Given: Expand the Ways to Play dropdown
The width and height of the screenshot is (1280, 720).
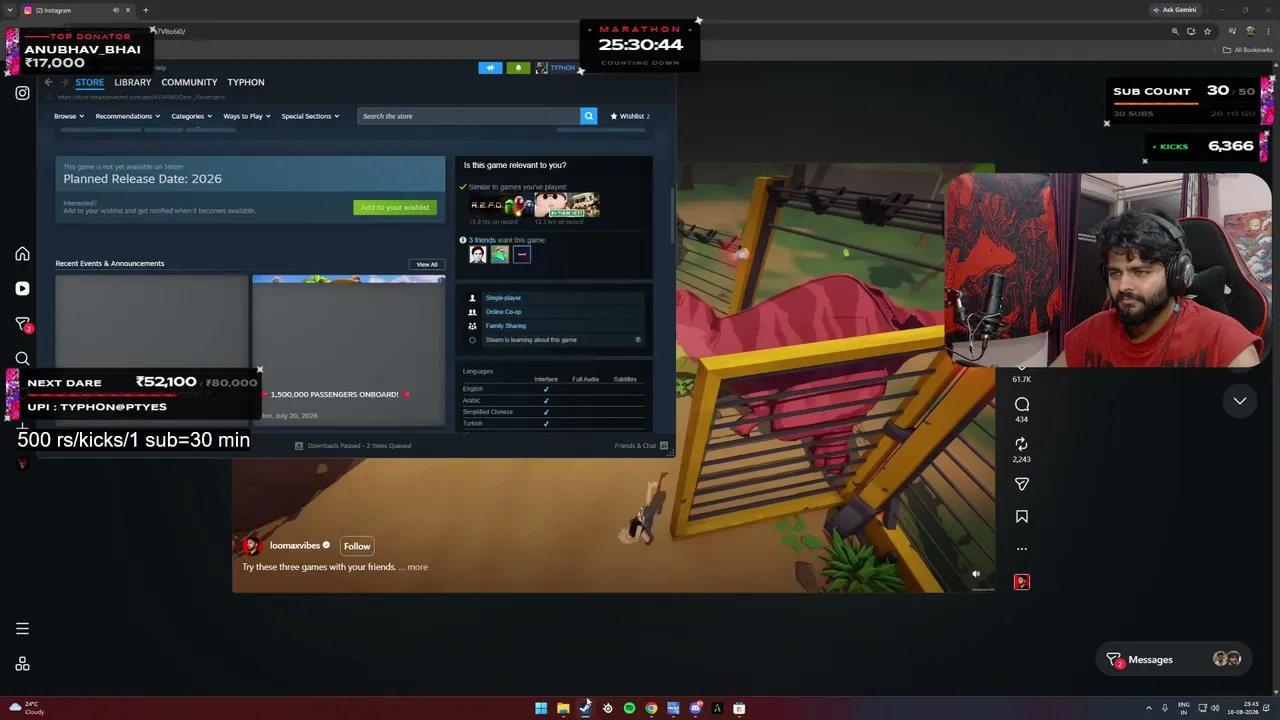Looking at the screenshot, I should pos(247,116).
